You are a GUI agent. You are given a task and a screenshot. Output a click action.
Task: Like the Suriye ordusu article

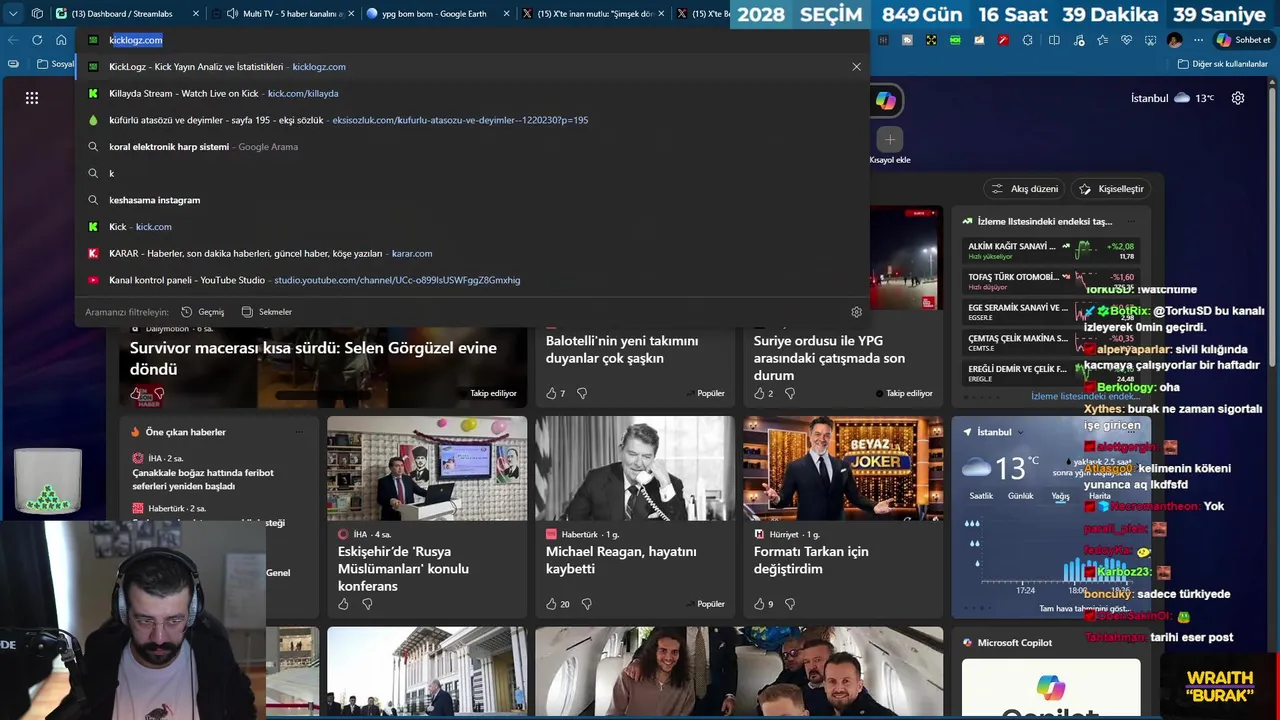point(759,393)
